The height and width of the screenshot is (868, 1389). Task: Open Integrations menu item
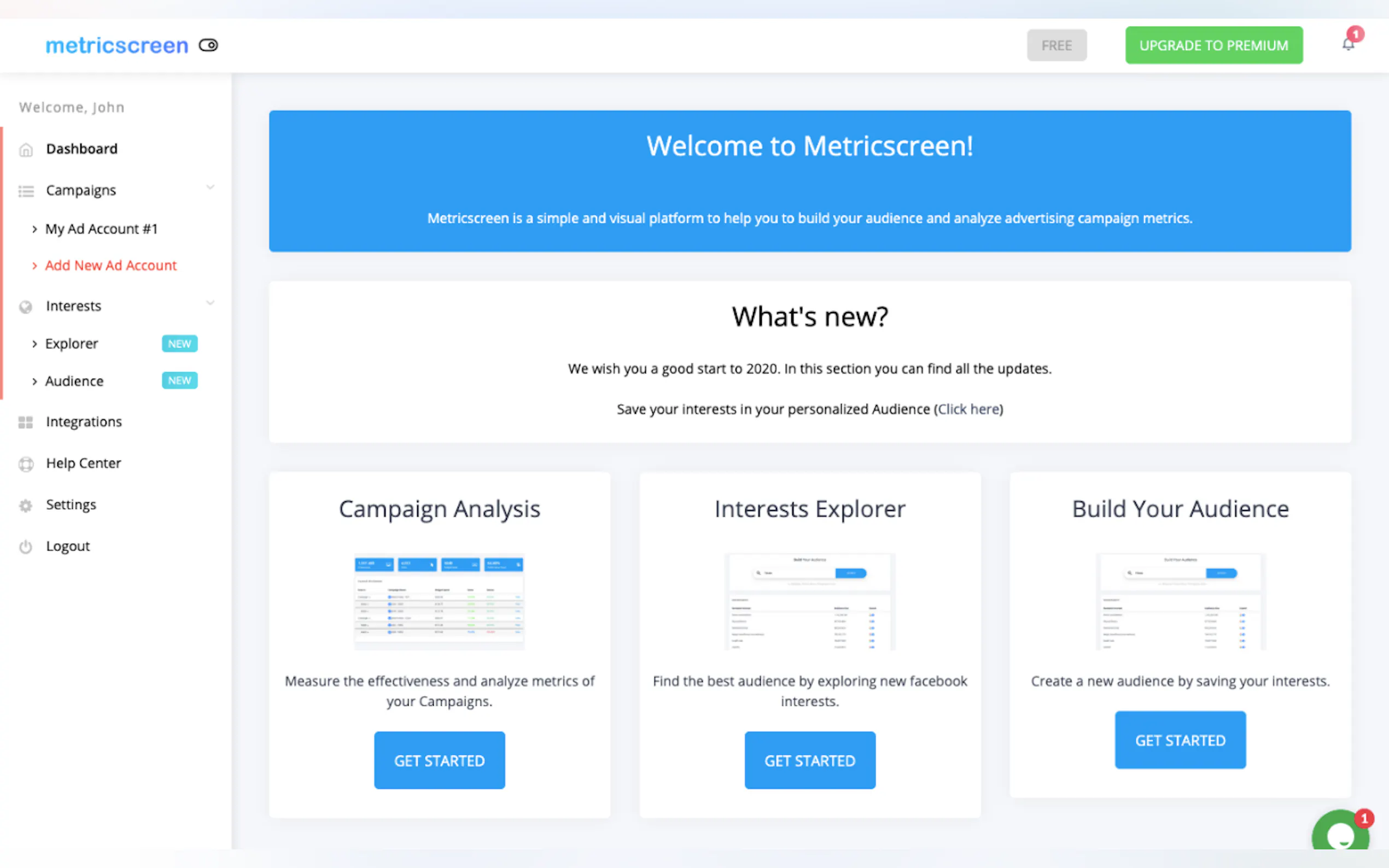84,422
